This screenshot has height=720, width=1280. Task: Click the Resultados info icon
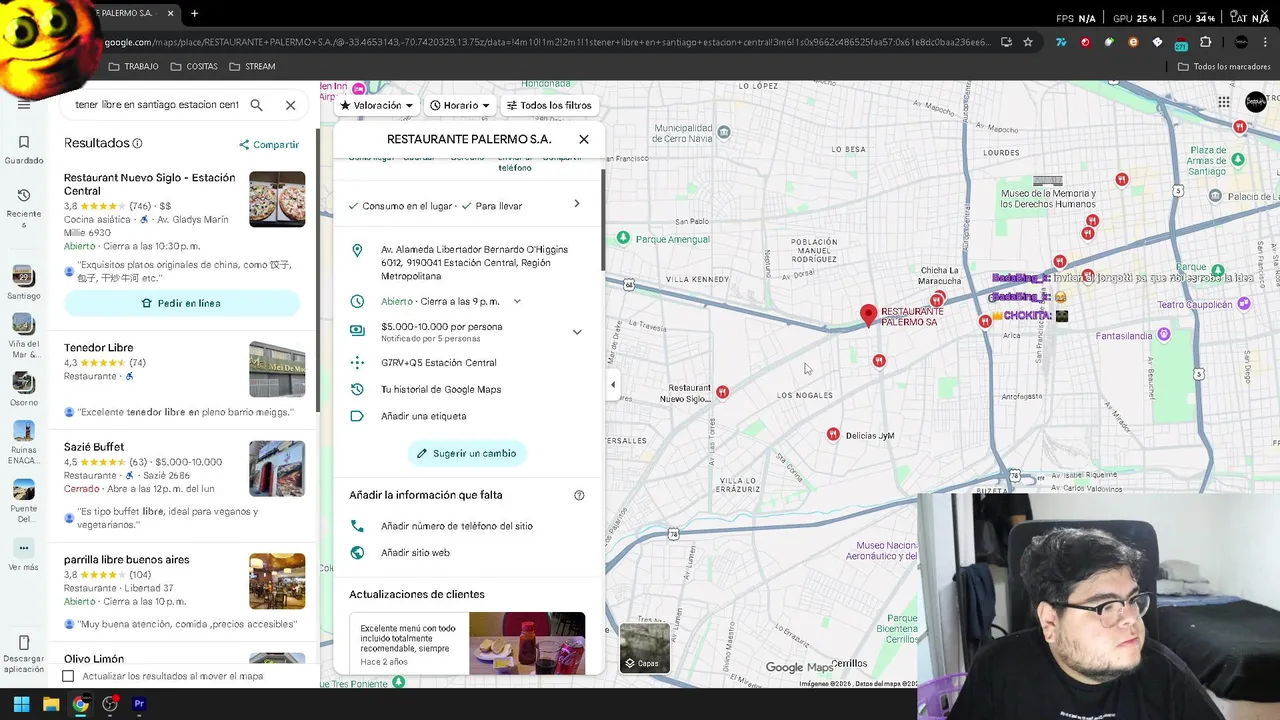(x=137, y=143)
